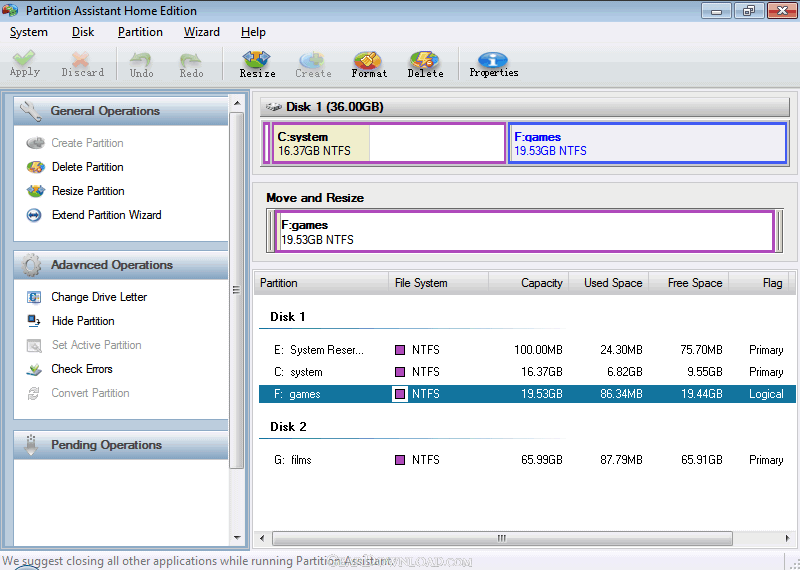Viewport: 800px width, 570px height.
Task: Open the Disk menu
Action: point(83,32)
